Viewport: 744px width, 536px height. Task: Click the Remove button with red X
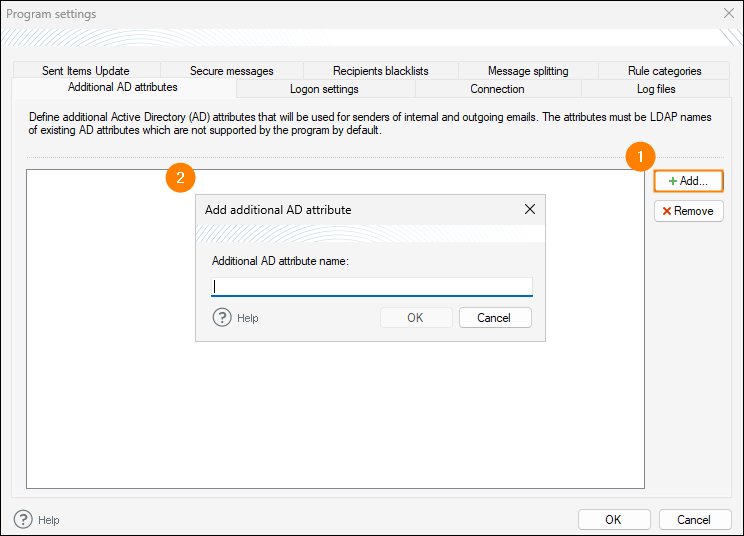(688, 211)
